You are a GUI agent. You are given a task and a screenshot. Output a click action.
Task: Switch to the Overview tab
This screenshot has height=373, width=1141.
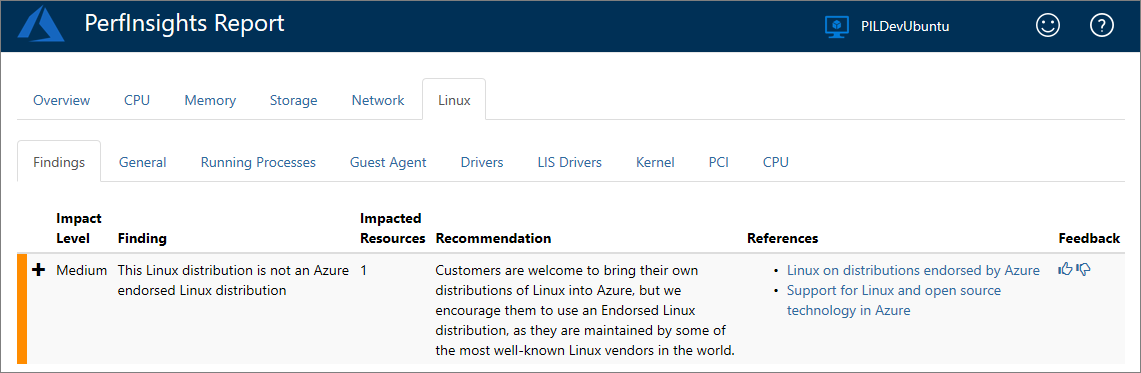pyautogui.click(x=62, y=100)
